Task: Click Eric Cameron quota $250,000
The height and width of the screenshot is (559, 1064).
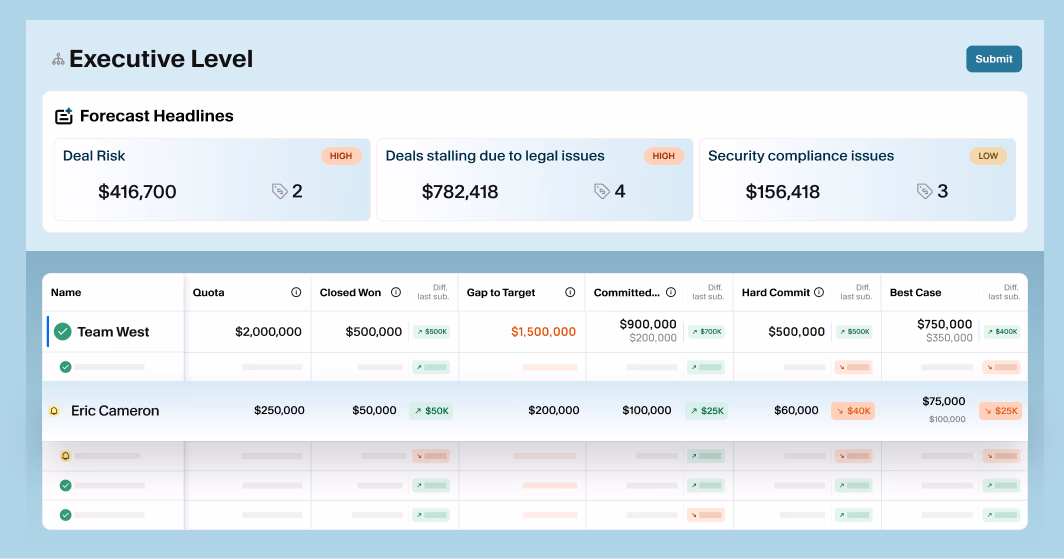Action: coord(279,410)
